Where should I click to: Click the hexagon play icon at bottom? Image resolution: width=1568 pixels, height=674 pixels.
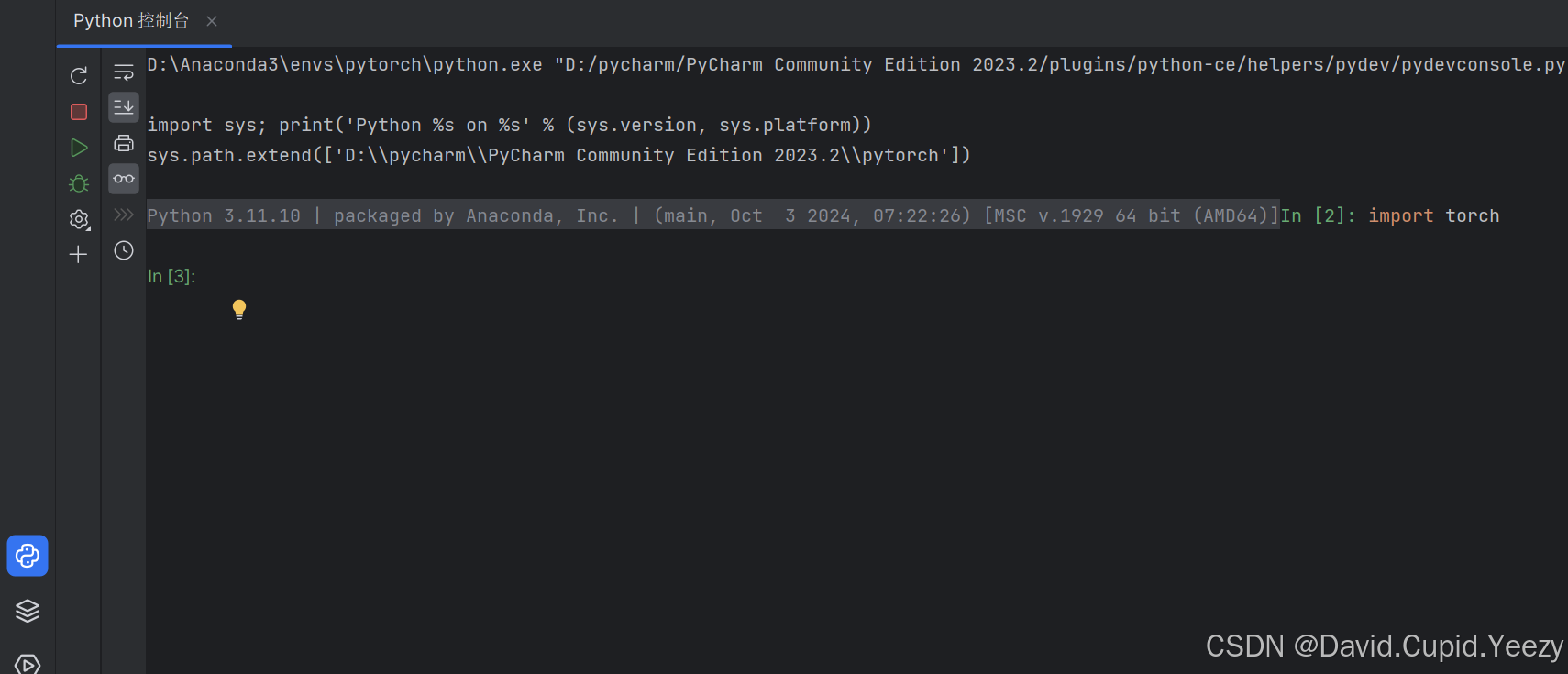coord(27,662)
